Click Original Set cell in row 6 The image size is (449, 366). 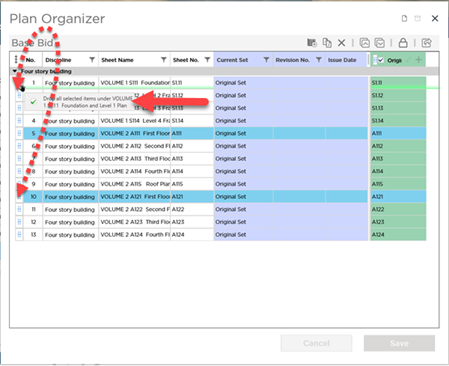[243, 146]
